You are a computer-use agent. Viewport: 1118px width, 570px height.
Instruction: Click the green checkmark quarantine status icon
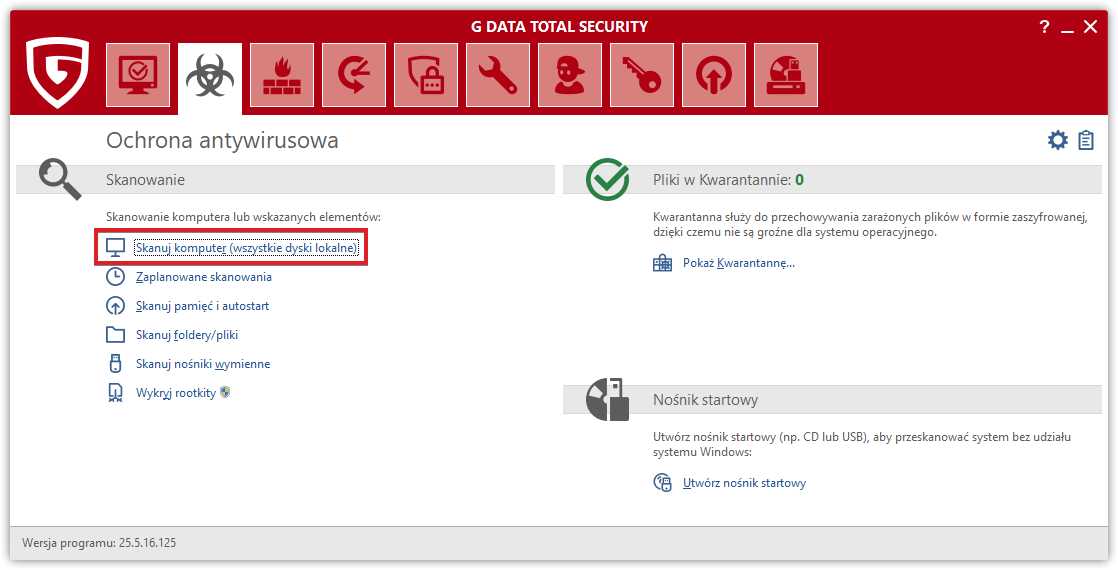click(607, 179)
